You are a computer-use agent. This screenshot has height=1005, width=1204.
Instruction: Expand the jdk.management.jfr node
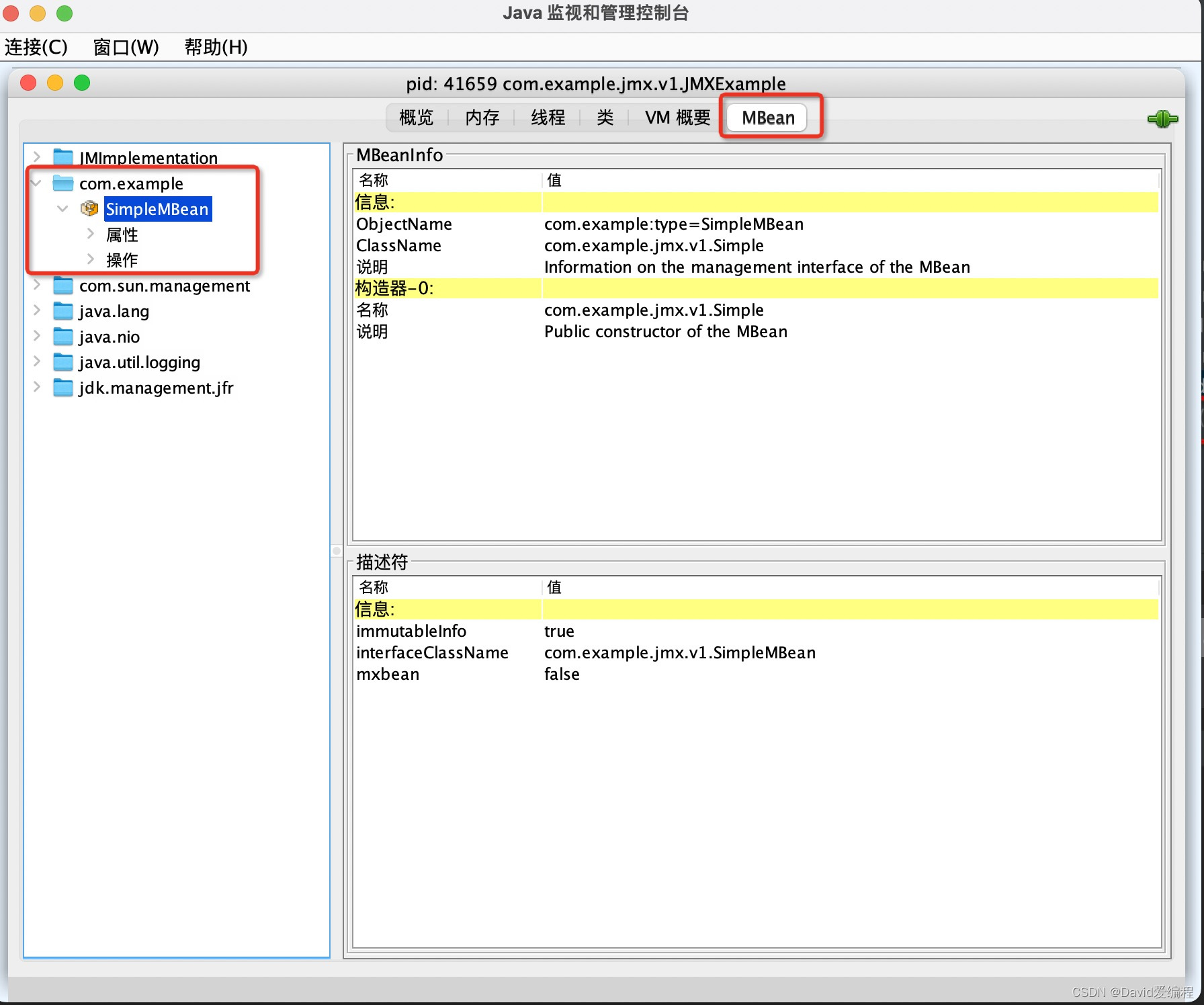click(37, 388)
